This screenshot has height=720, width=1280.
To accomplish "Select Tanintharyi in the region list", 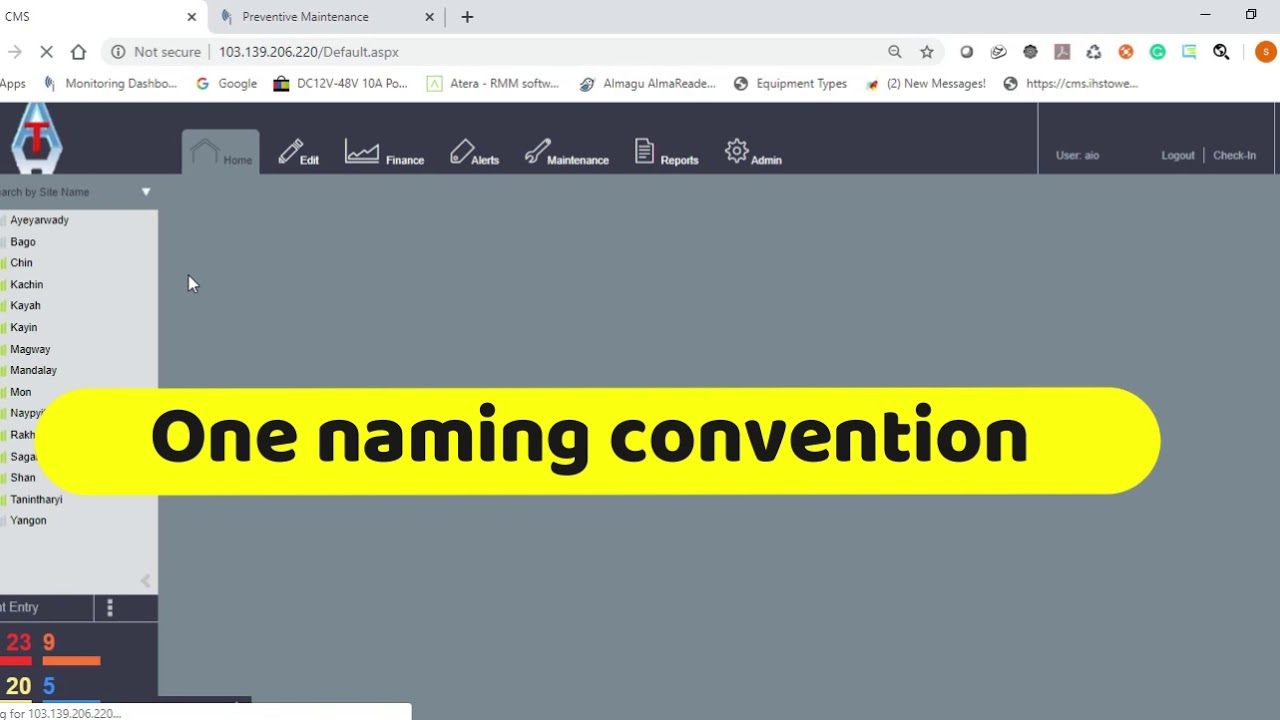I will point(36,500).
